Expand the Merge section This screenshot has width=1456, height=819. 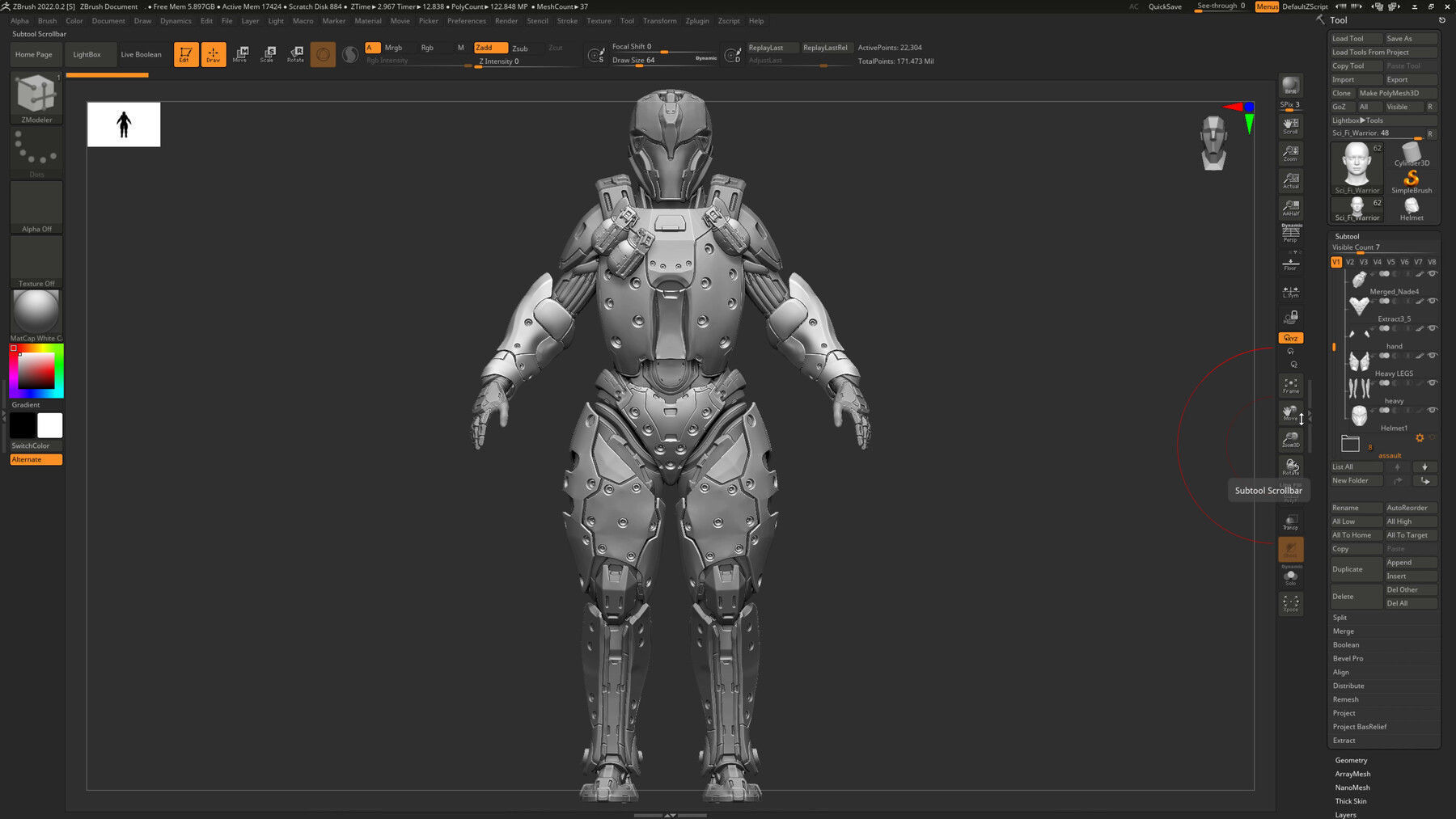[1343, 631]
